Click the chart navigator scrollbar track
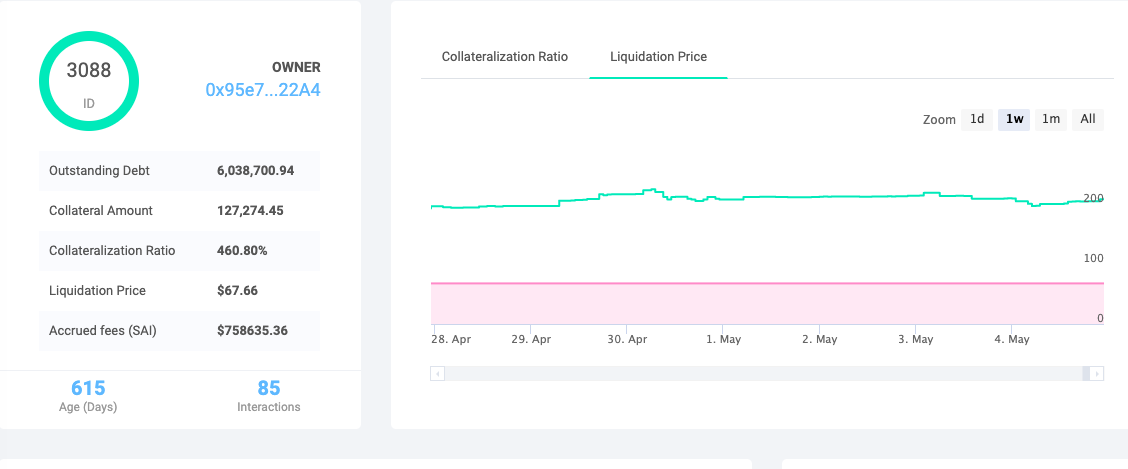Viewport: 1128px width, 469px height. 760,374
